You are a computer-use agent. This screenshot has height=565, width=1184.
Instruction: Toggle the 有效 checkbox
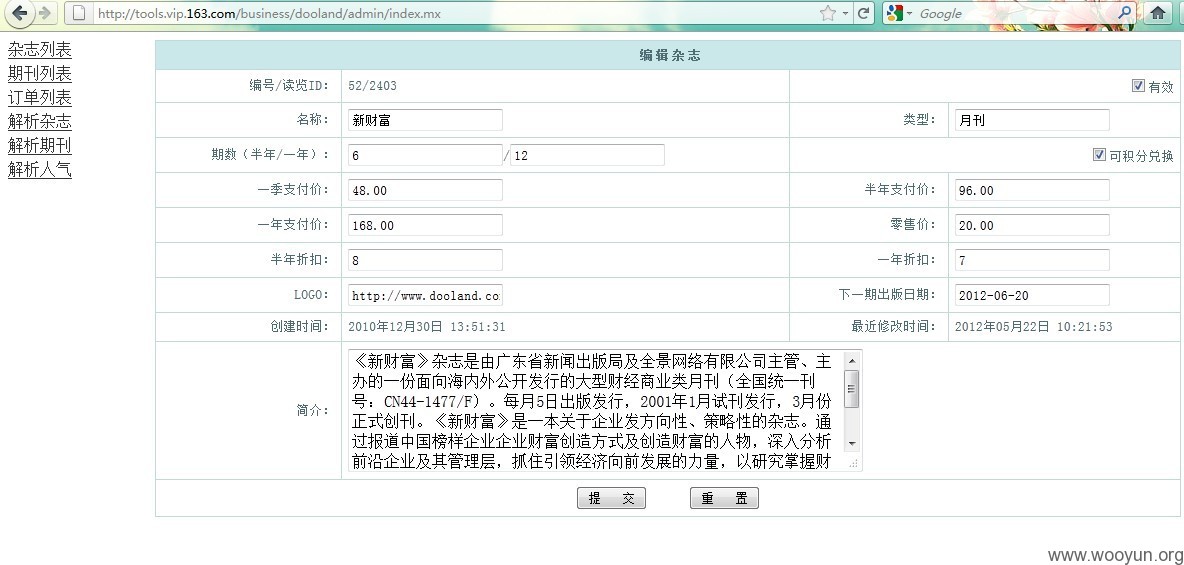click(x=1139, y=85)
